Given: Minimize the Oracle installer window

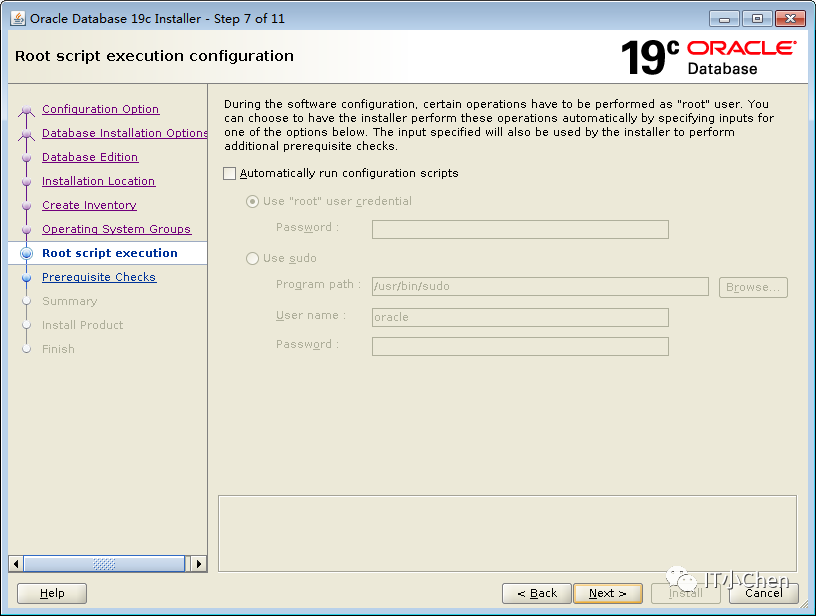Looking at the screenshot, I should [724, 19].
